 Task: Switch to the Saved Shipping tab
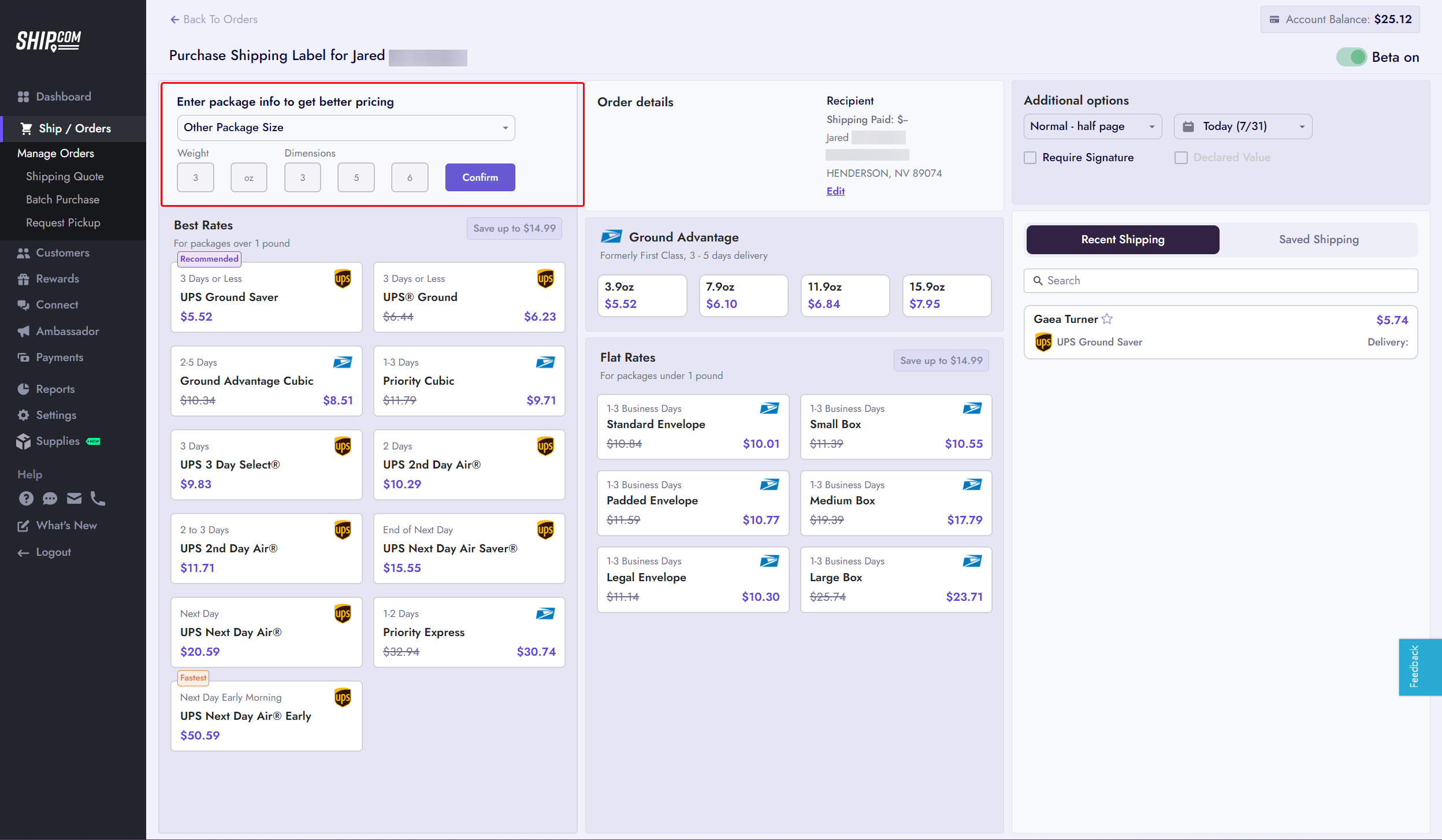1319,239
